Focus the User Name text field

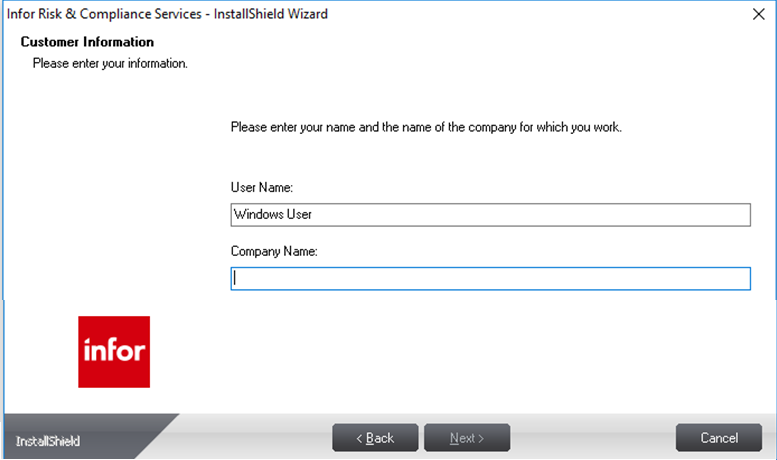click(x=490, y=215)
